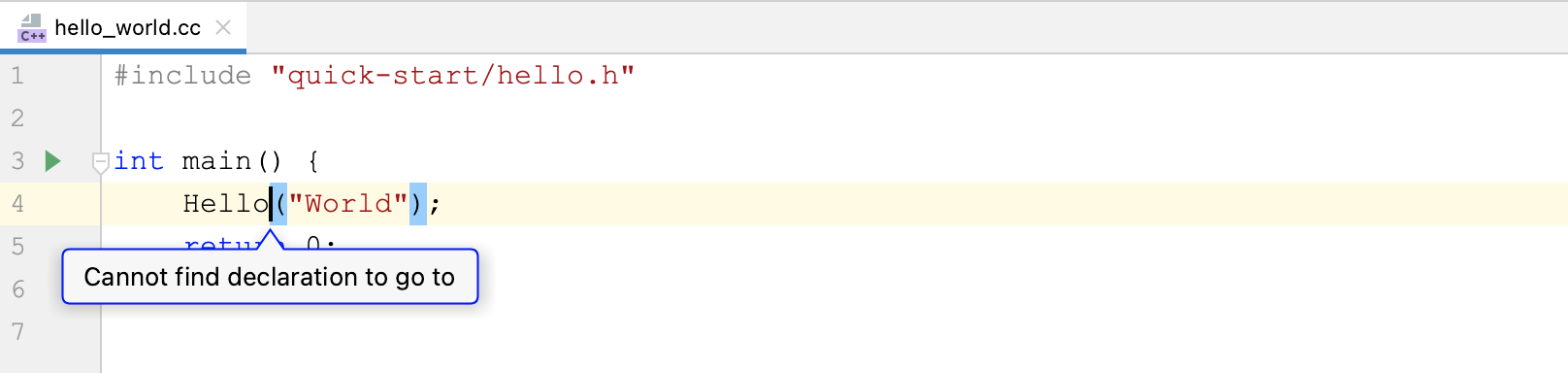Collapse the main function fold marker
The width and height of the screenshot is (1568, 373).
(100, 161)
